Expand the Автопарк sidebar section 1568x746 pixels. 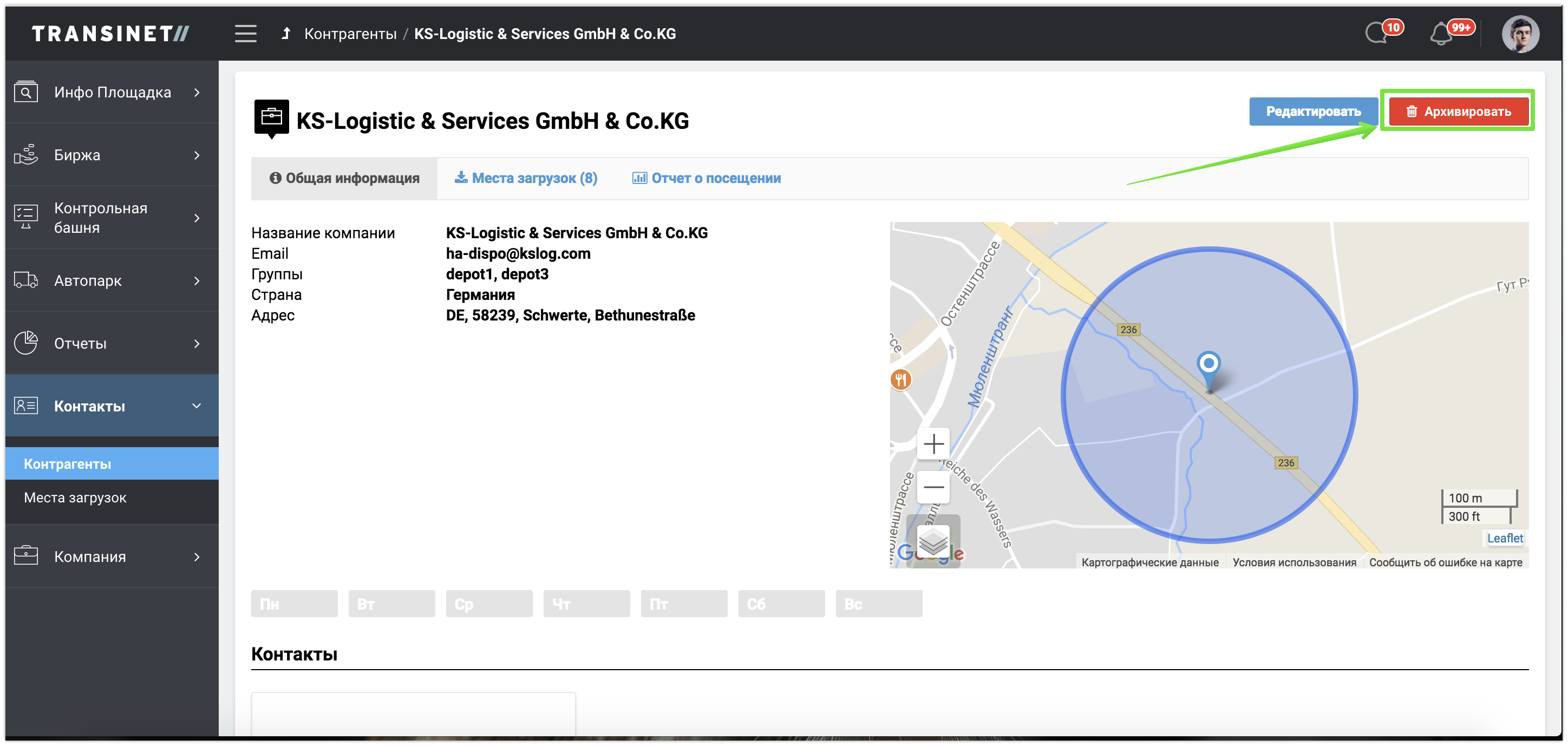(x=112, y=280)
